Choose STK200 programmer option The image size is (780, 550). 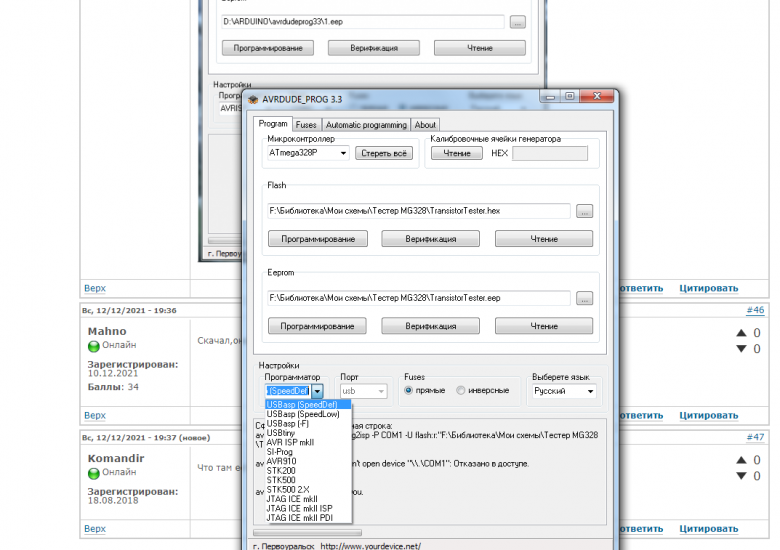tap(308, 471)
